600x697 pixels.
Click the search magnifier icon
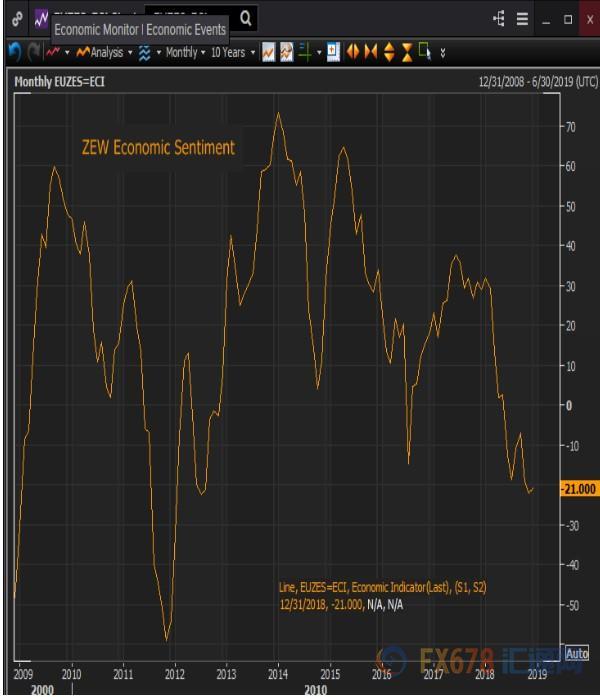246,18
